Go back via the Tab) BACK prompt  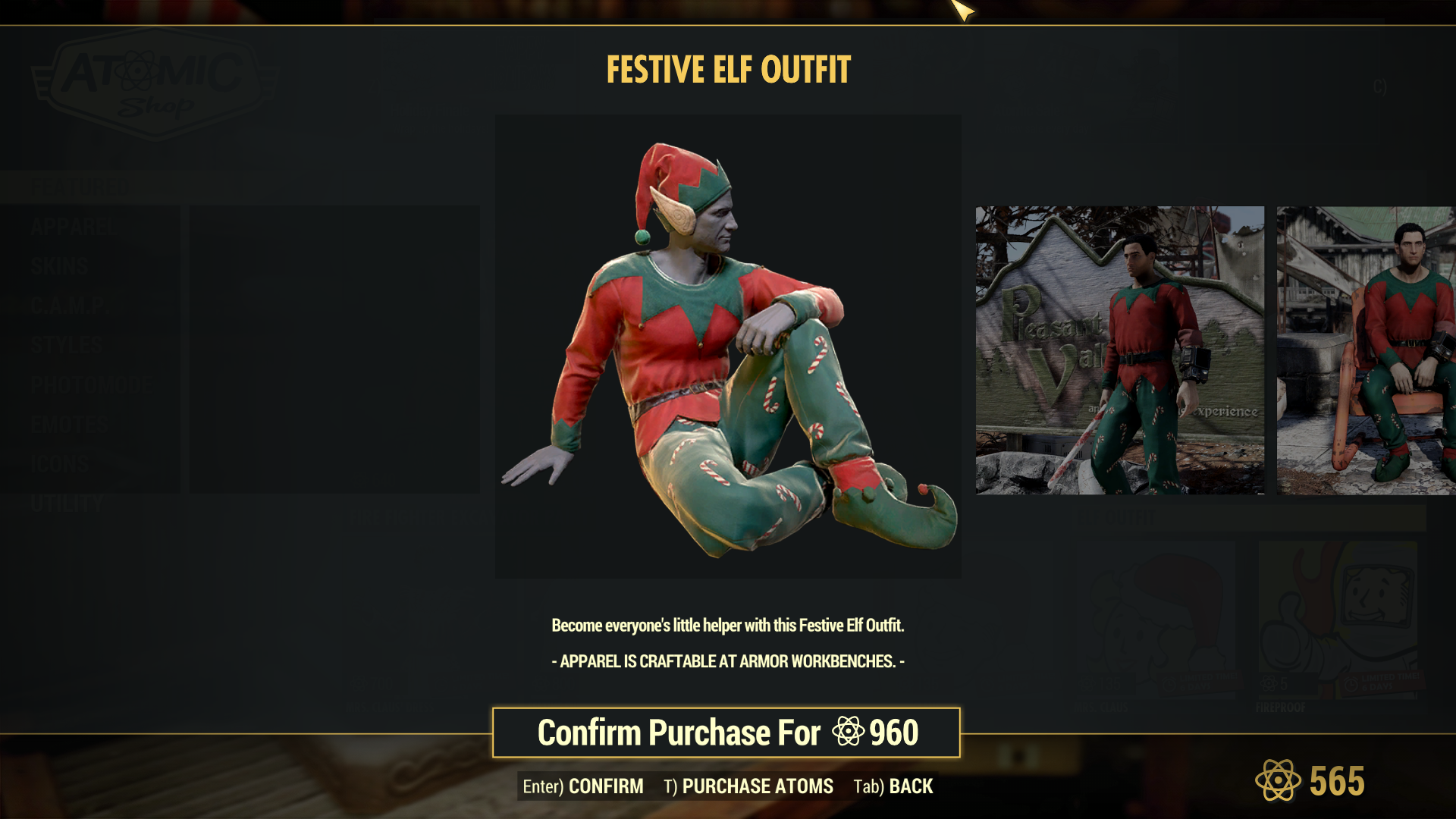coord(893,786)
